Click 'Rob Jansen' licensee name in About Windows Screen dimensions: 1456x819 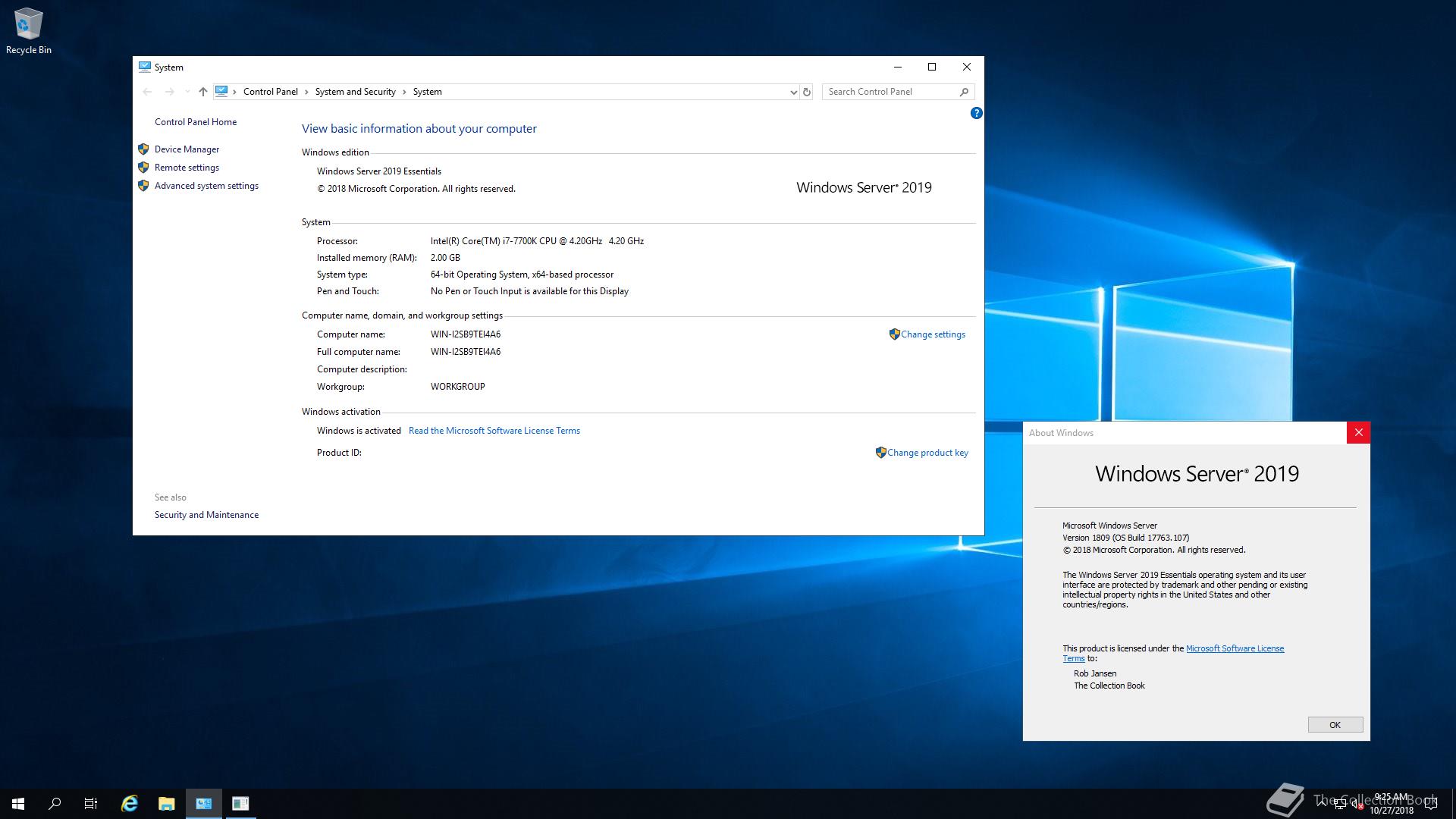coord(1095,673)
